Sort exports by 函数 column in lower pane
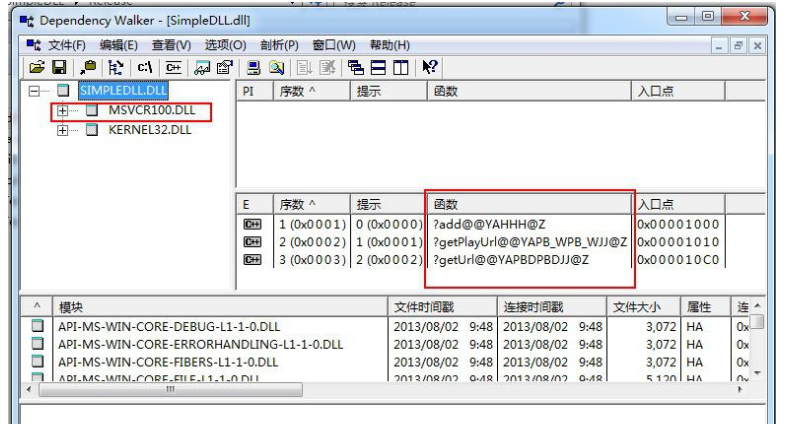Image resolution: width=789 pixels, height=424 pixels. click(529, 205)
